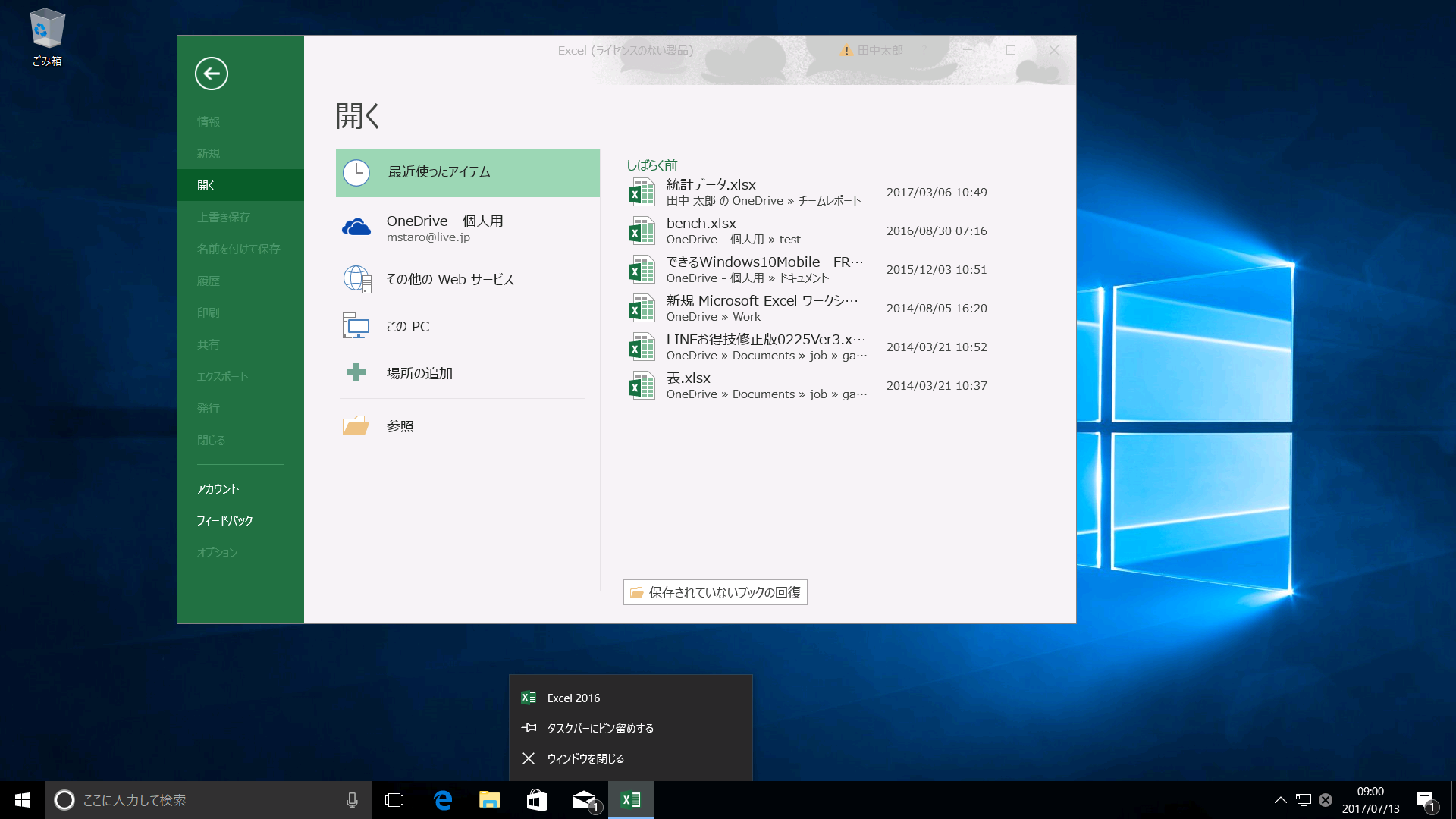Viewport: 1456px width, 819px height.
Task: Click the X icon for ウィンドウを閉じる
Action: [529, 758]
